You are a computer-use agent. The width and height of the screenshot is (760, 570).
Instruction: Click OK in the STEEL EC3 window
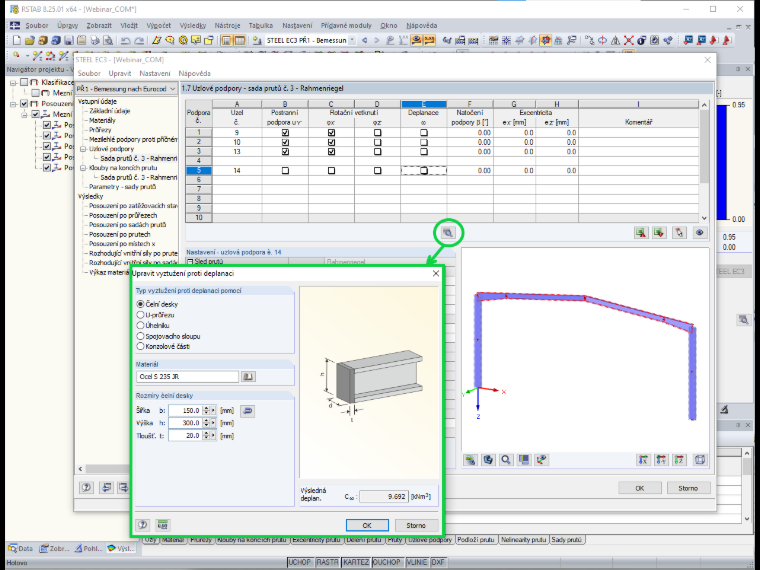(x=639, y=488)
